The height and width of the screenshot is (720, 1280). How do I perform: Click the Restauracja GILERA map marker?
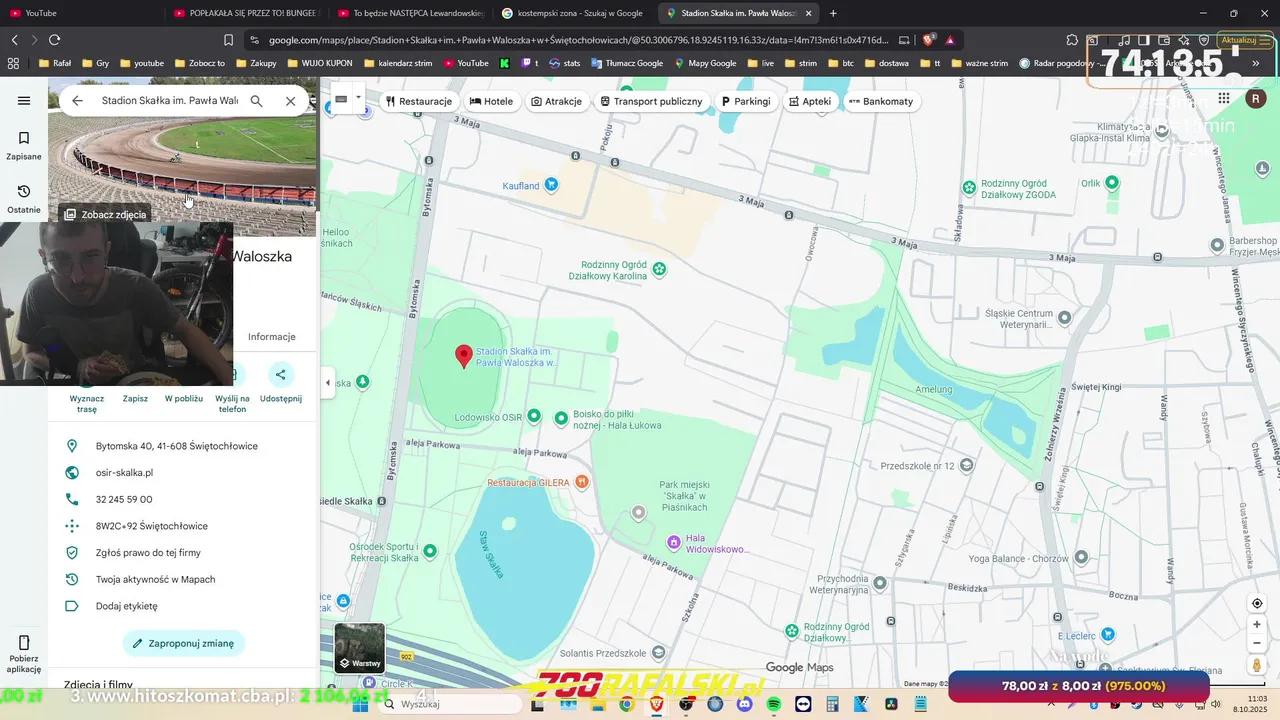point(582,482)
